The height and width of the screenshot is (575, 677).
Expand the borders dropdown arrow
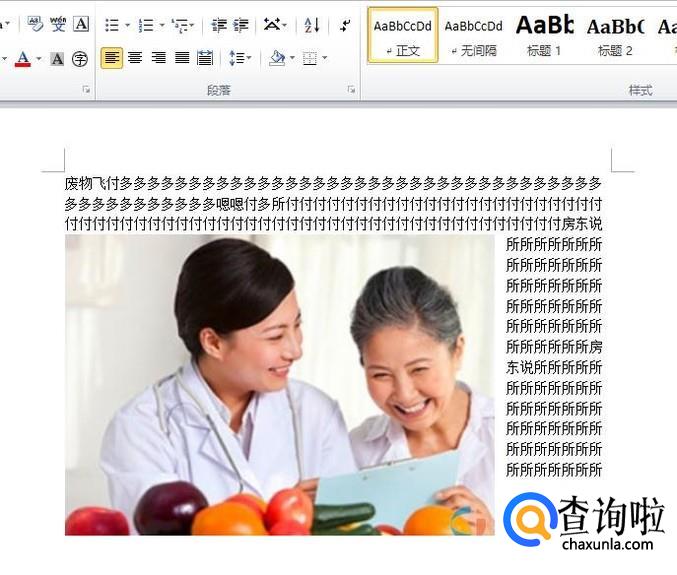[325, 59]
